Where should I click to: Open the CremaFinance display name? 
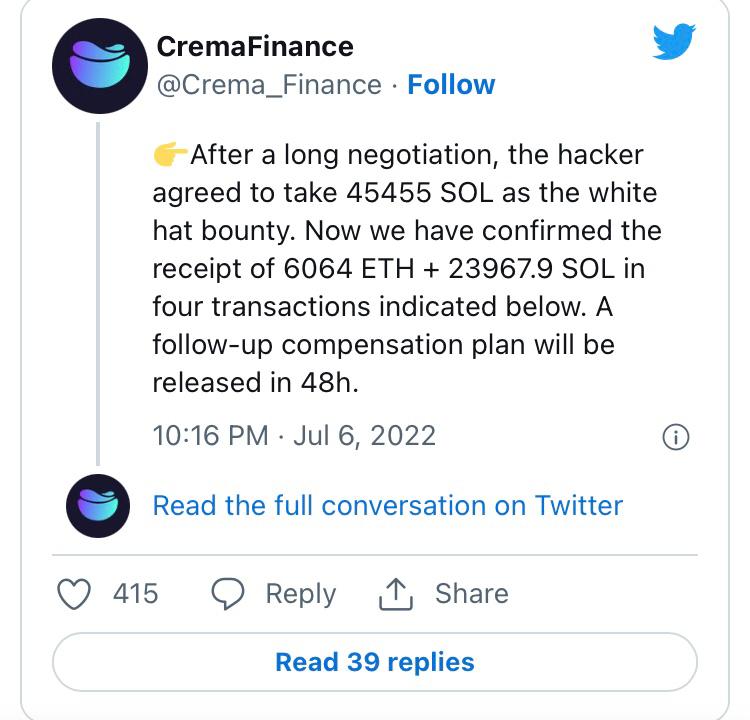(255, 46)
